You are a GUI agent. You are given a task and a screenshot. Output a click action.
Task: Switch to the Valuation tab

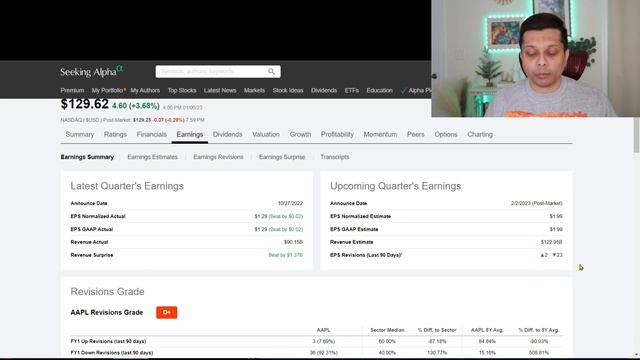tap(266, 134)
